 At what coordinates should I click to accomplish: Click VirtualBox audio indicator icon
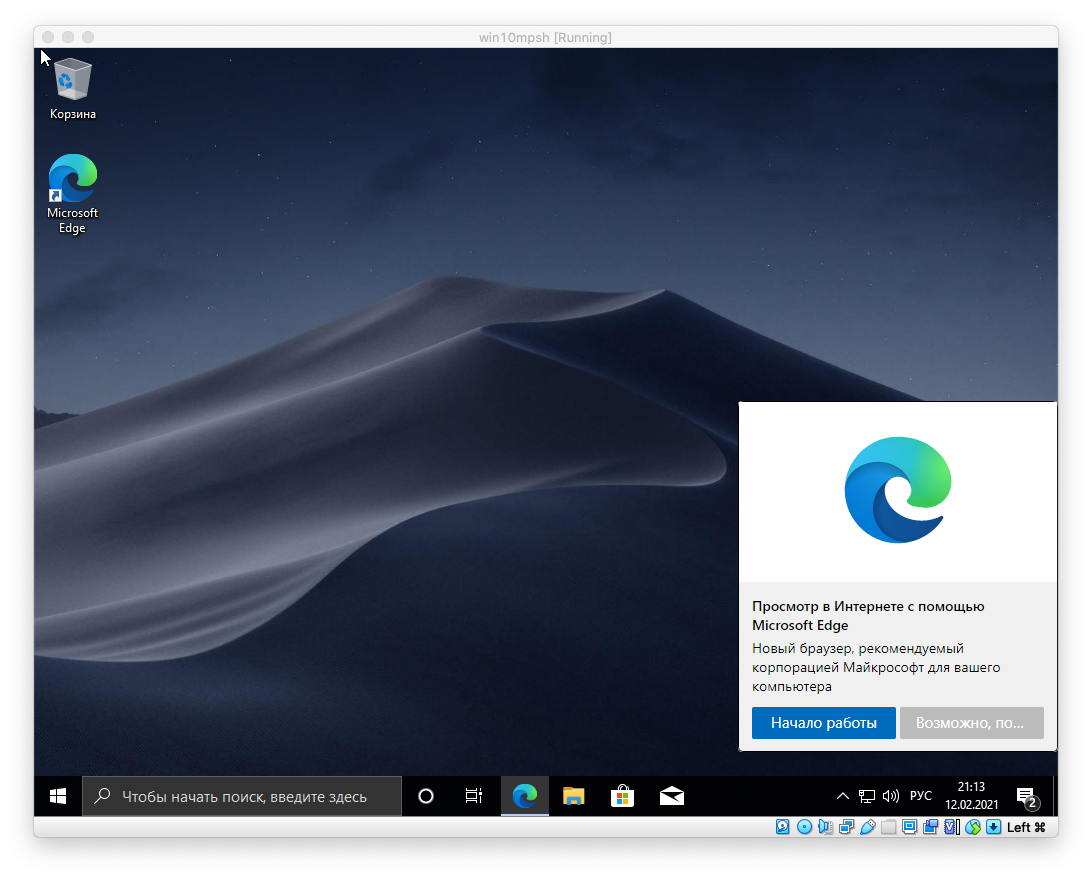(825, 827)
